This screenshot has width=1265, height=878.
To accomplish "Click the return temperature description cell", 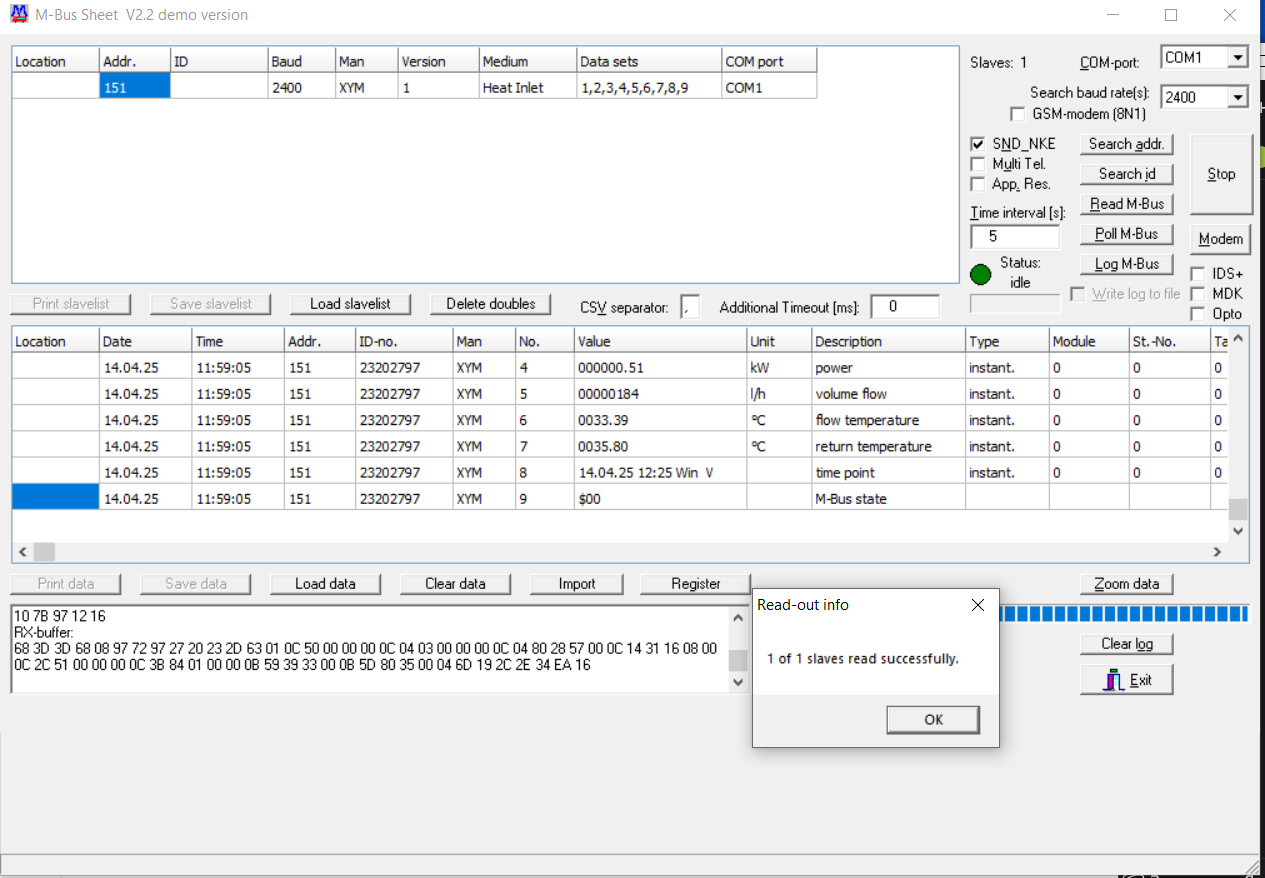I will tap(888, 445).
